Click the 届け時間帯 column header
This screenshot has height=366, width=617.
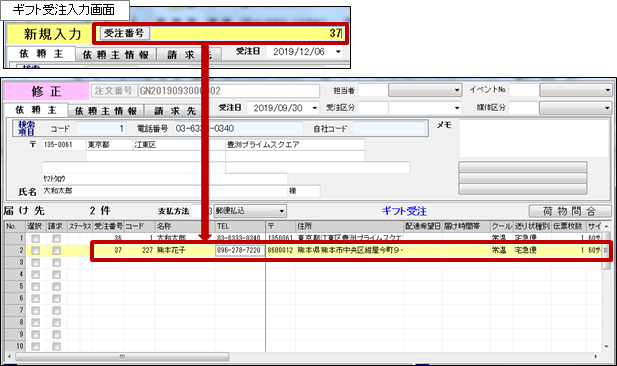466,227
